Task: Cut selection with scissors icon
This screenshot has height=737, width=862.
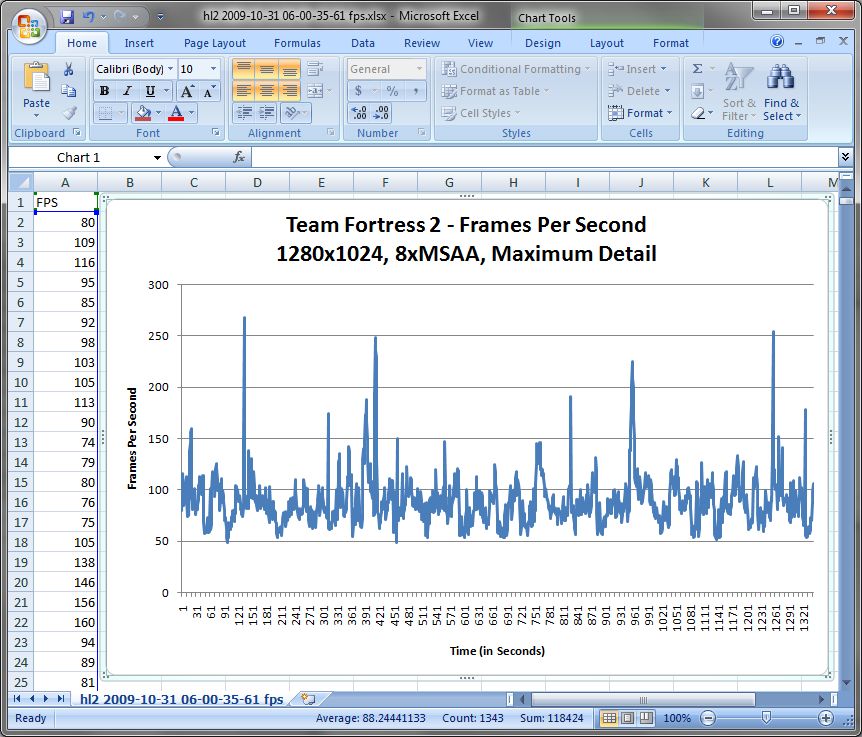Action: click(x=69, y=69)
